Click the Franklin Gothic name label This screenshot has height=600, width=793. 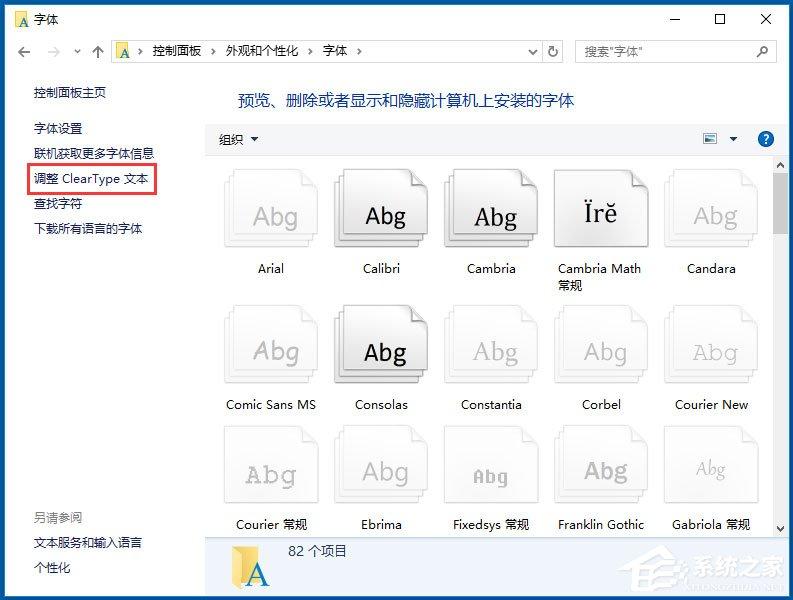pos(601,525)
